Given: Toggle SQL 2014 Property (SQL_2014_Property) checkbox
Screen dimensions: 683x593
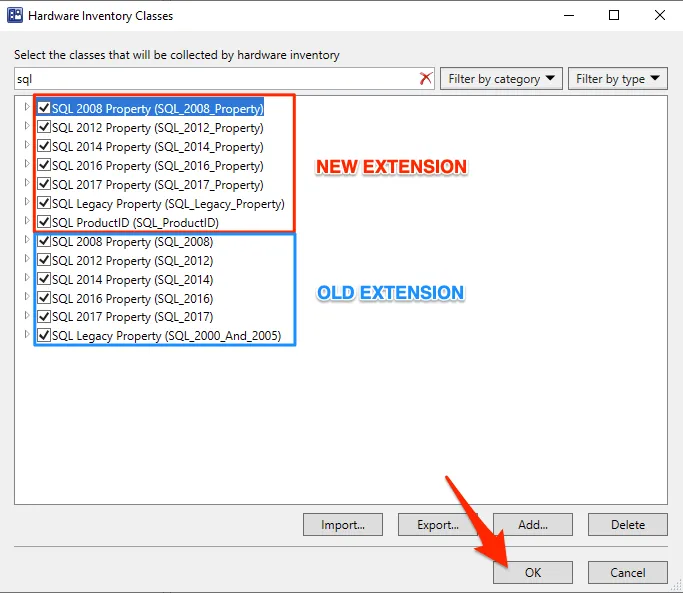Looking at the screenshot, I should coord(44,146).
